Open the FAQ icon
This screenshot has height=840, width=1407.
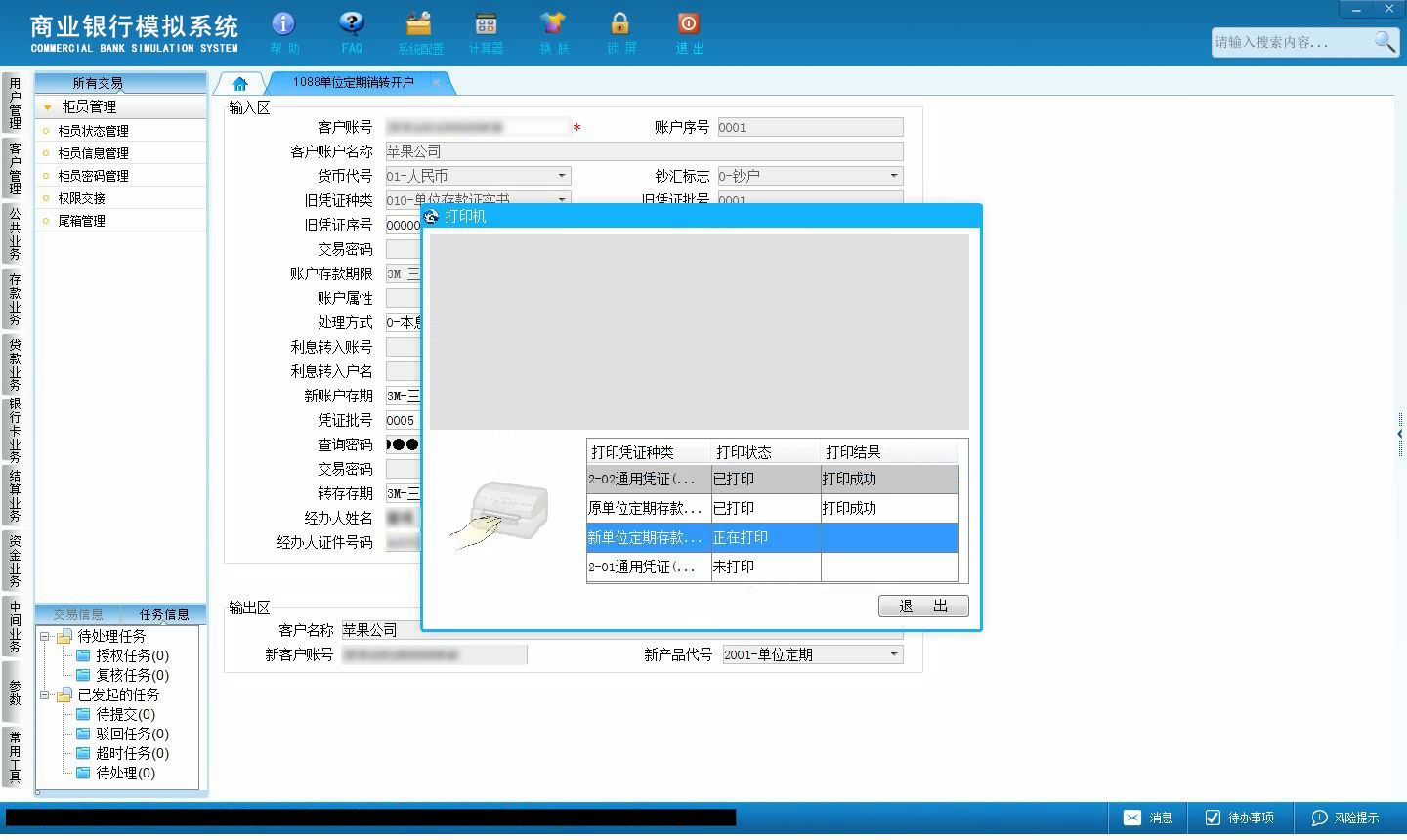[x=352, y=32]
